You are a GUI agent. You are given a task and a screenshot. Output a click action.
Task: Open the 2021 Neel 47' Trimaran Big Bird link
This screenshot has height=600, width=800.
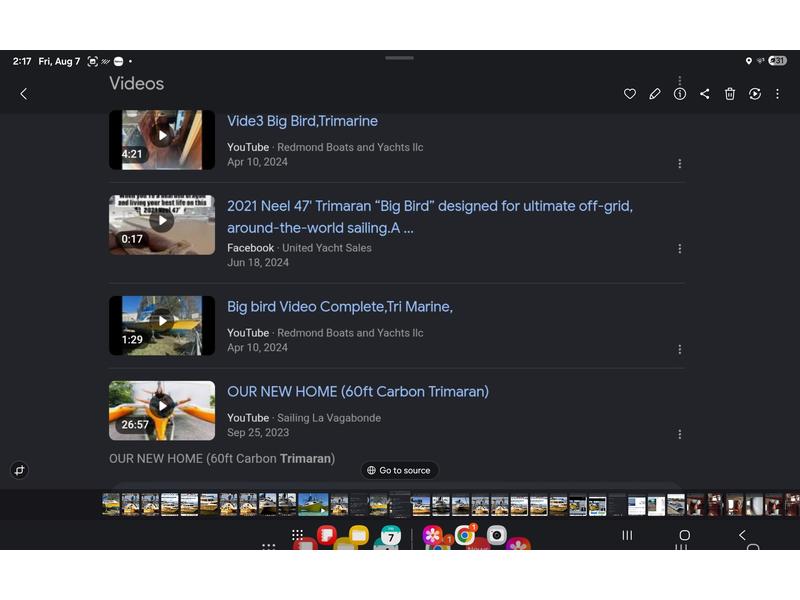pyautogui.click(x=430, y=217)
